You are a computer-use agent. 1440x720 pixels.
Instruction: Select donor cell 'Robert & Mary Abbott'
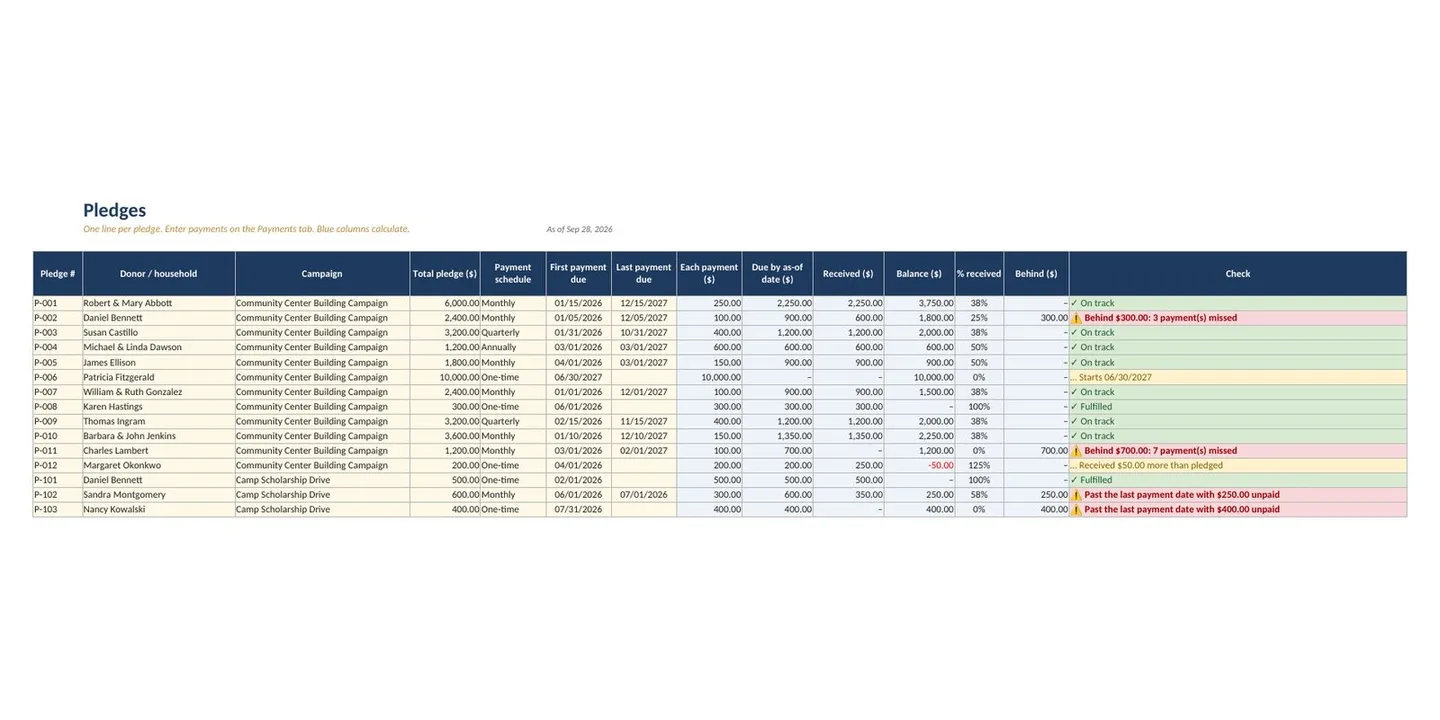tap(159, 303)
